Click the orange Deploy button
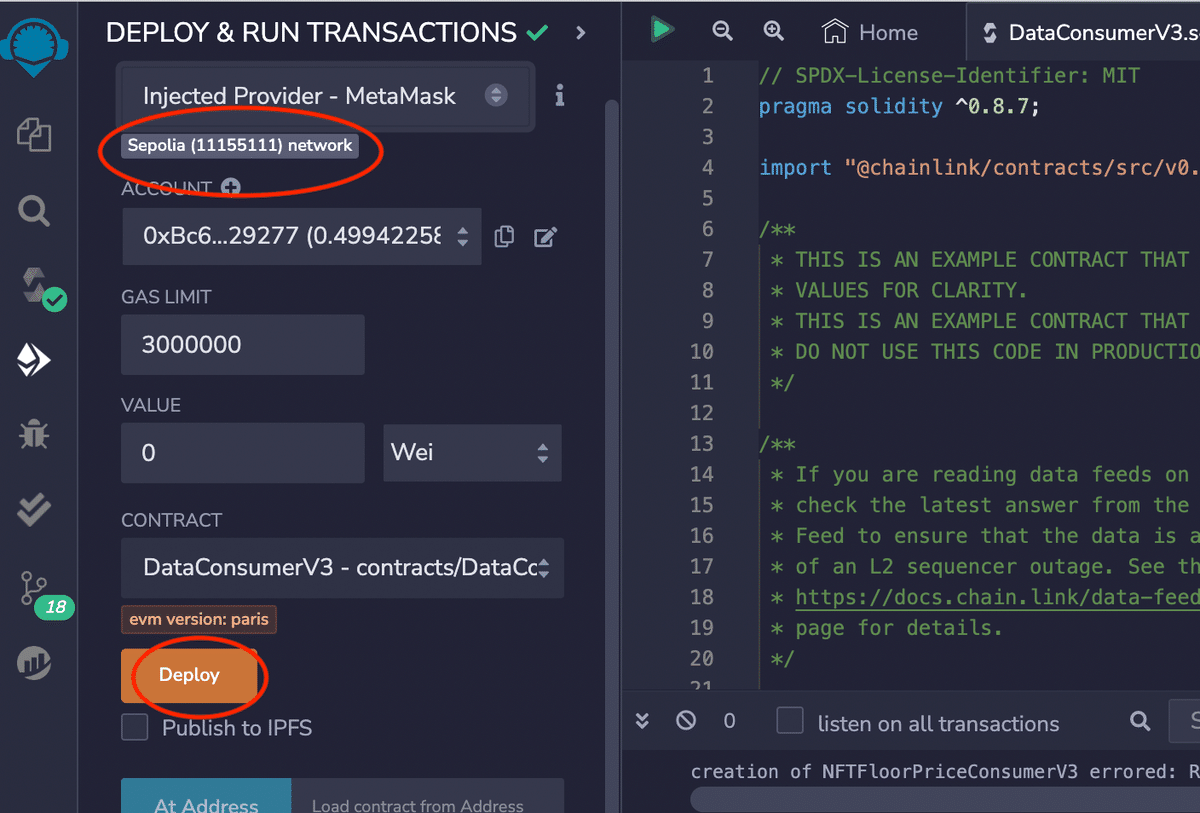This screenshot has height=813, width=1200. tap(189, 675)
